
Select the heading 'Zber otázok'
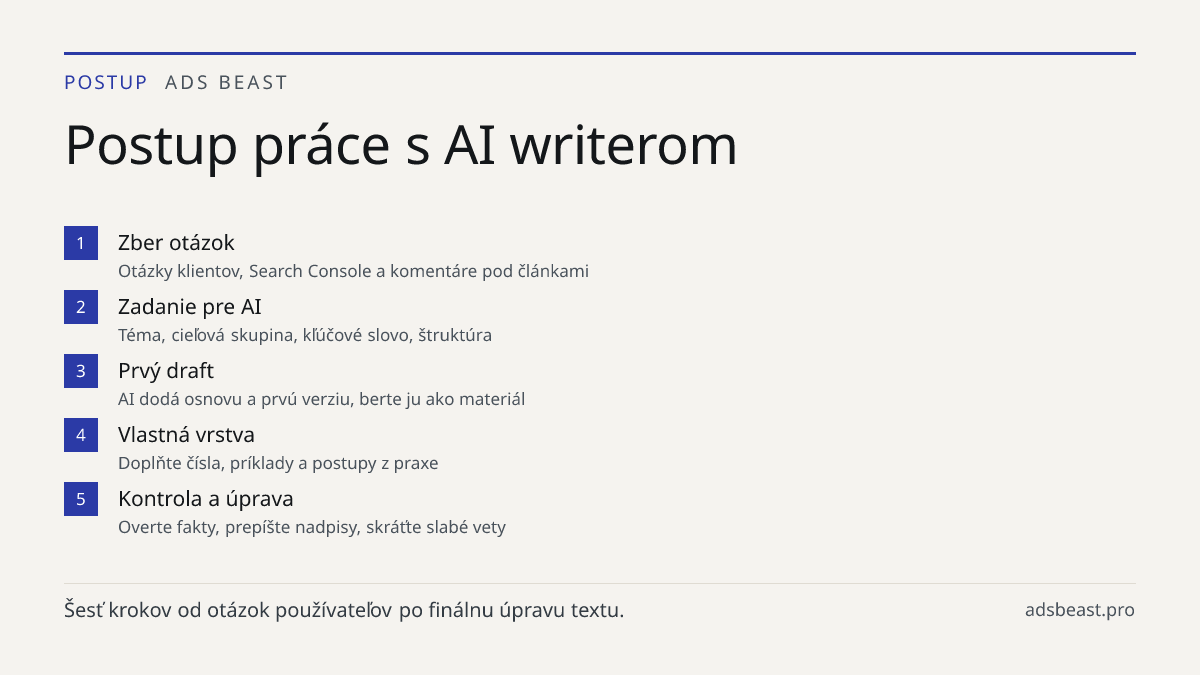click(x=176, y=243)
